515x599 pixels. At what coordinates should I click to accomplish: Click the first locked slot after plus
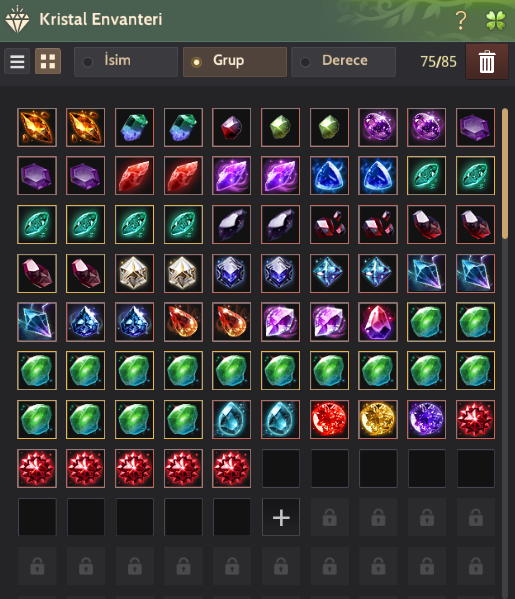329,517
